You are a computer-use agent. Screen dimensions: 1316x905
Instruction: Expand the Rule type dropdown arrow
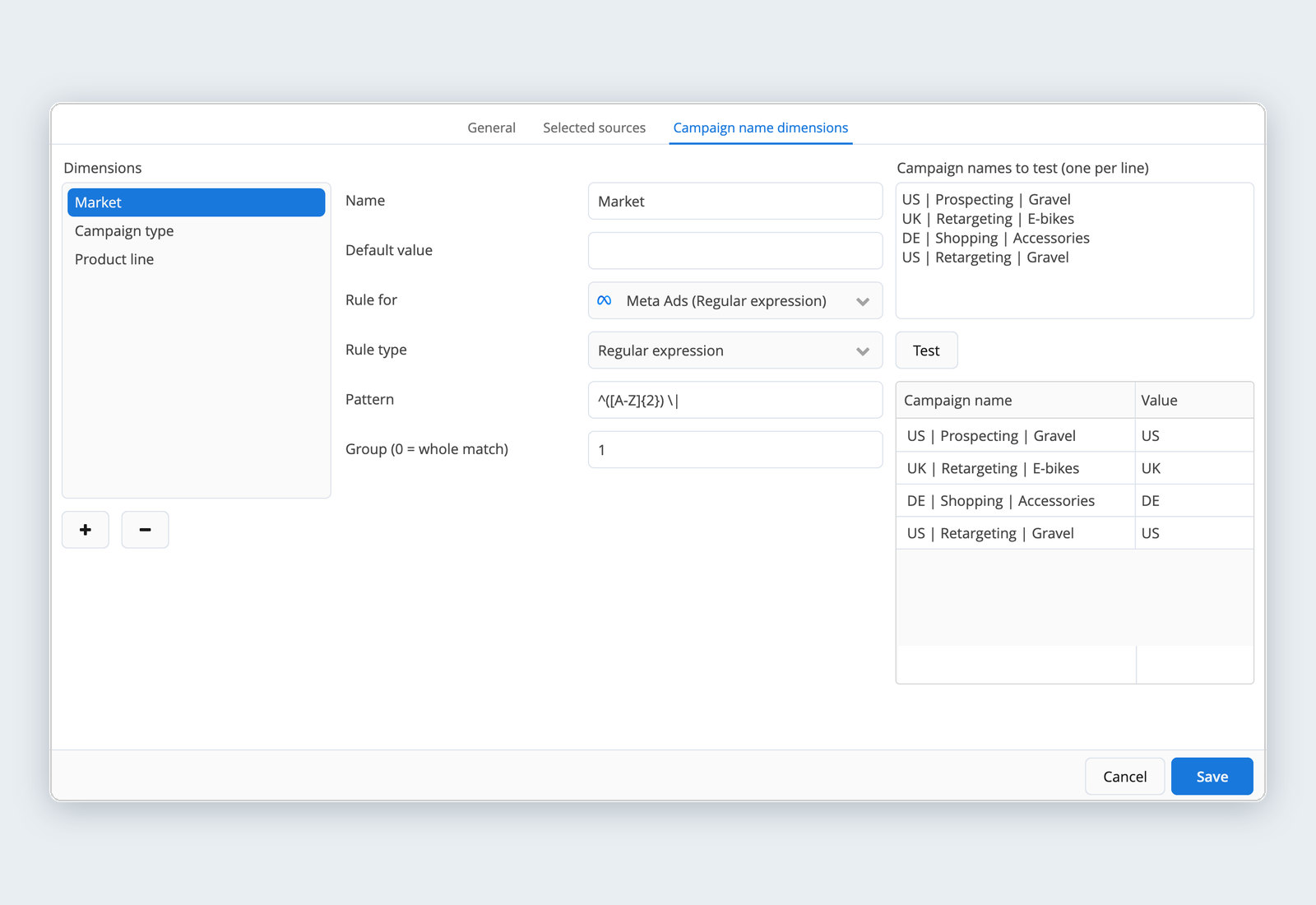pos(862,351)
